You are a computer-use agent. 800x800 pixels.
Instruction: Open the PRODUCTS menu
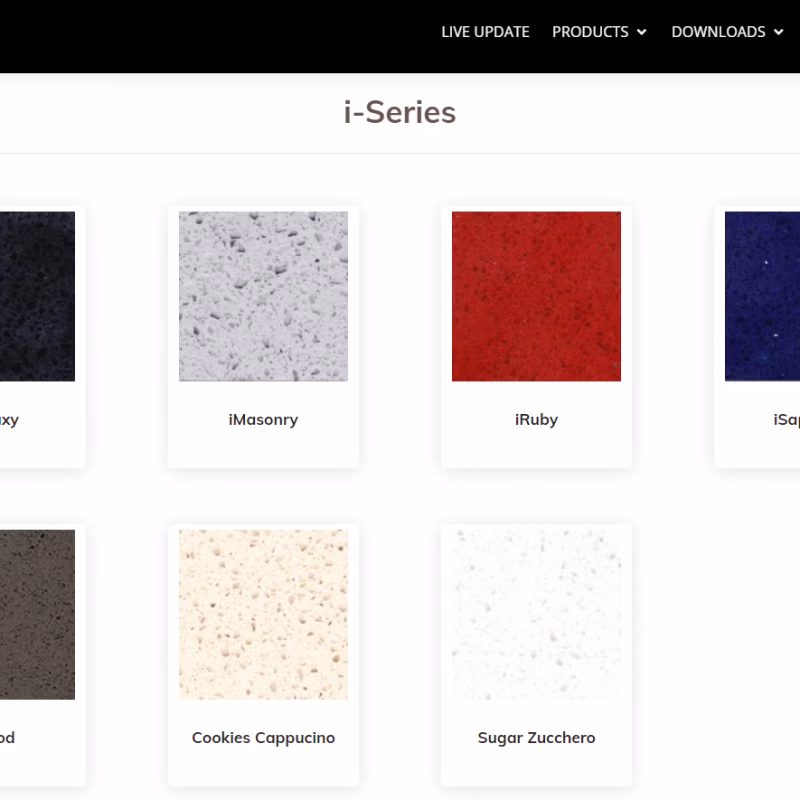coord(590,32)
